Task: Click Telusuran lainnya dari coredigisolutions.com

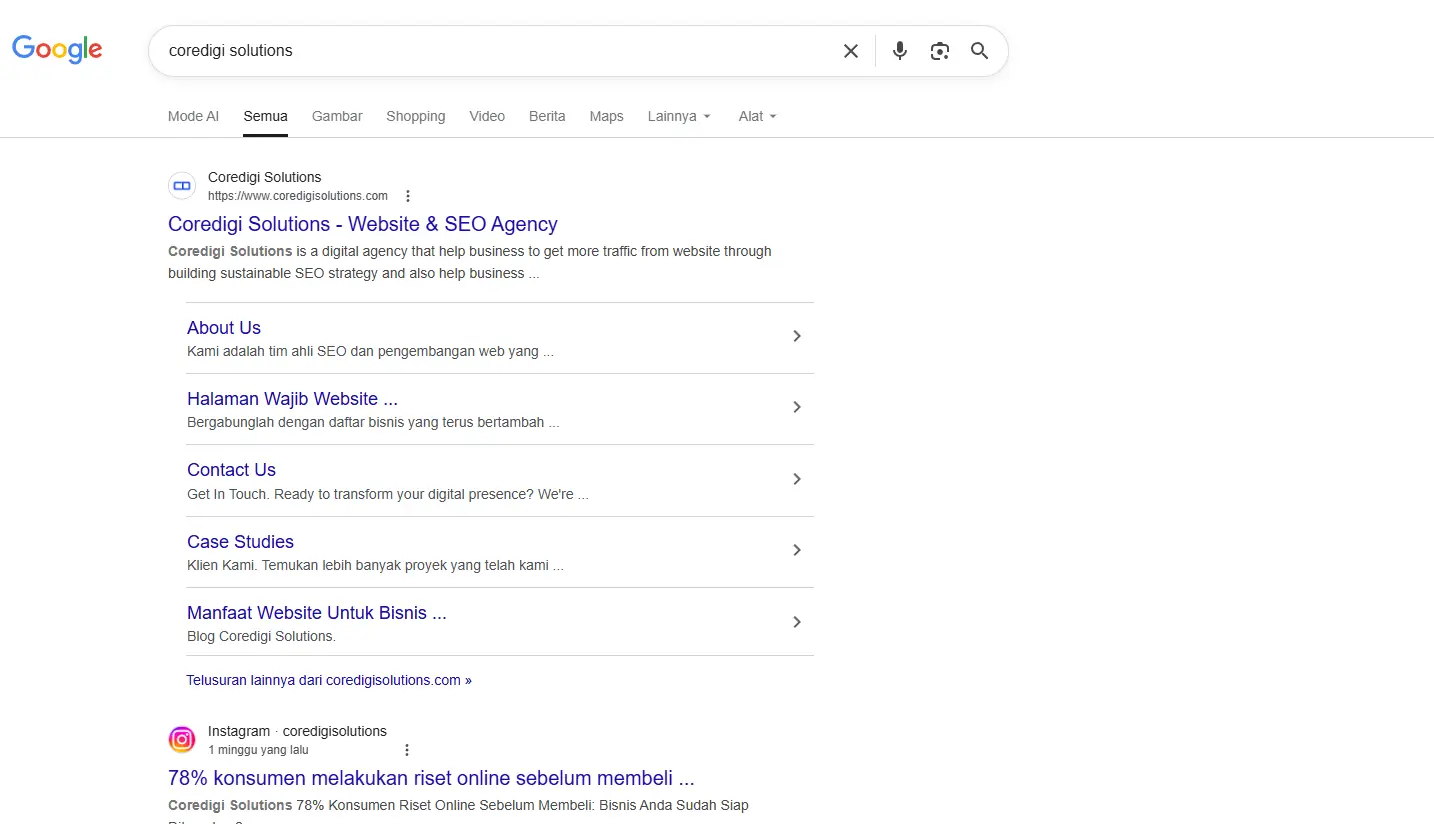Action: pos(329,680)
